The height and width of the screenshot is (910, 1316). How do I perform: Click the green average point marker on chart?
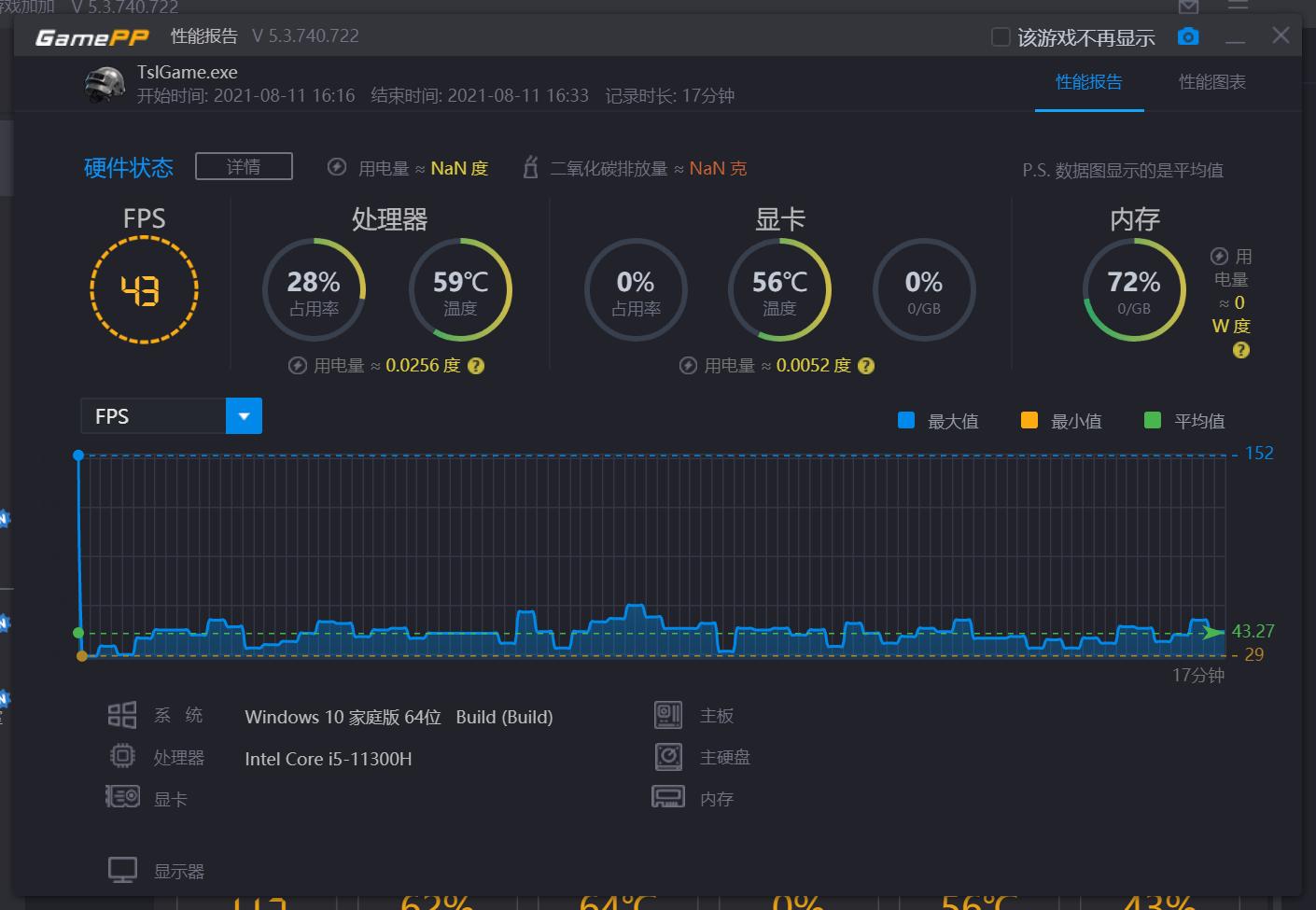(78, 633)
